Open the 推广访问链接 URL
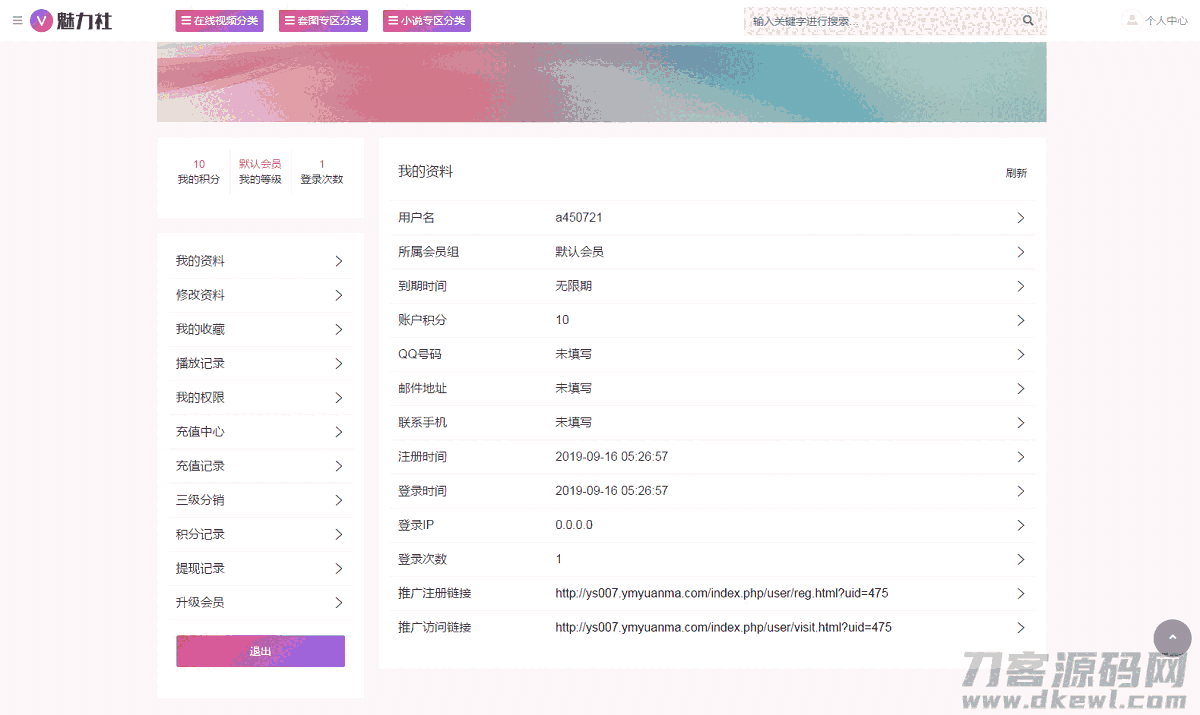This screenshot has height=715, width=1200. click(723, 628)
